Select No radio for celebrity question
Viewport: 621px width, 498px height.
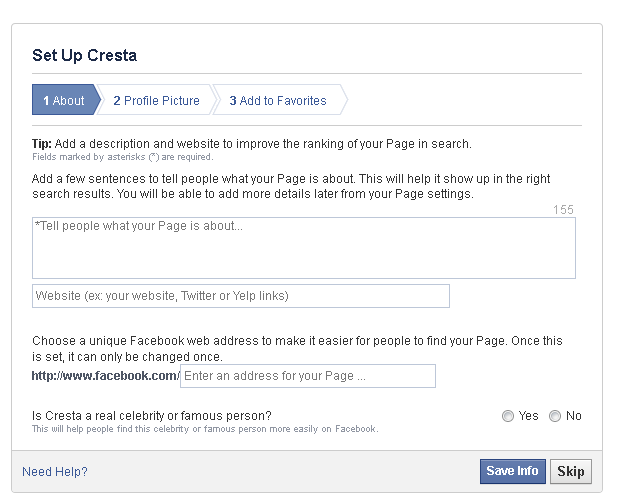point(555,416)
